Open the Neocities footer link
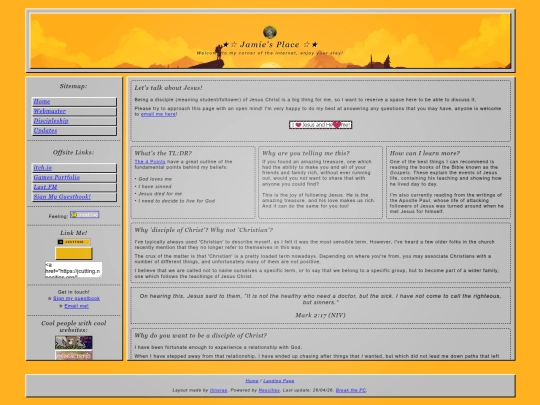Image resolution: width=540 pixels, height=405 pixels. 269,390
